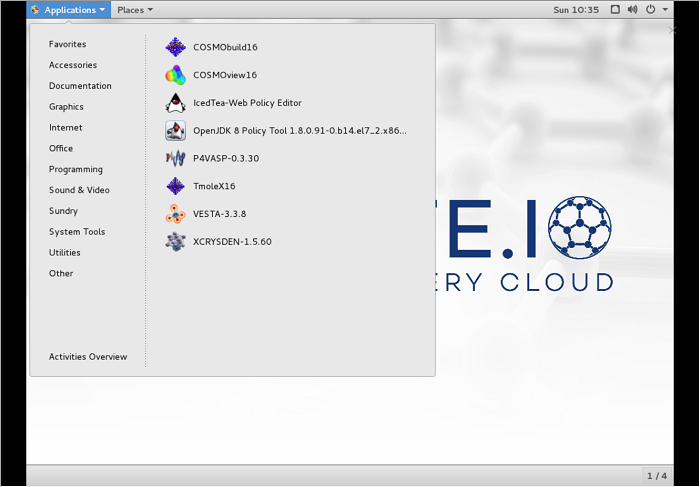
Task: Click the TmoleX16 label
Action: pyautogui.click(x=214, y=186)
